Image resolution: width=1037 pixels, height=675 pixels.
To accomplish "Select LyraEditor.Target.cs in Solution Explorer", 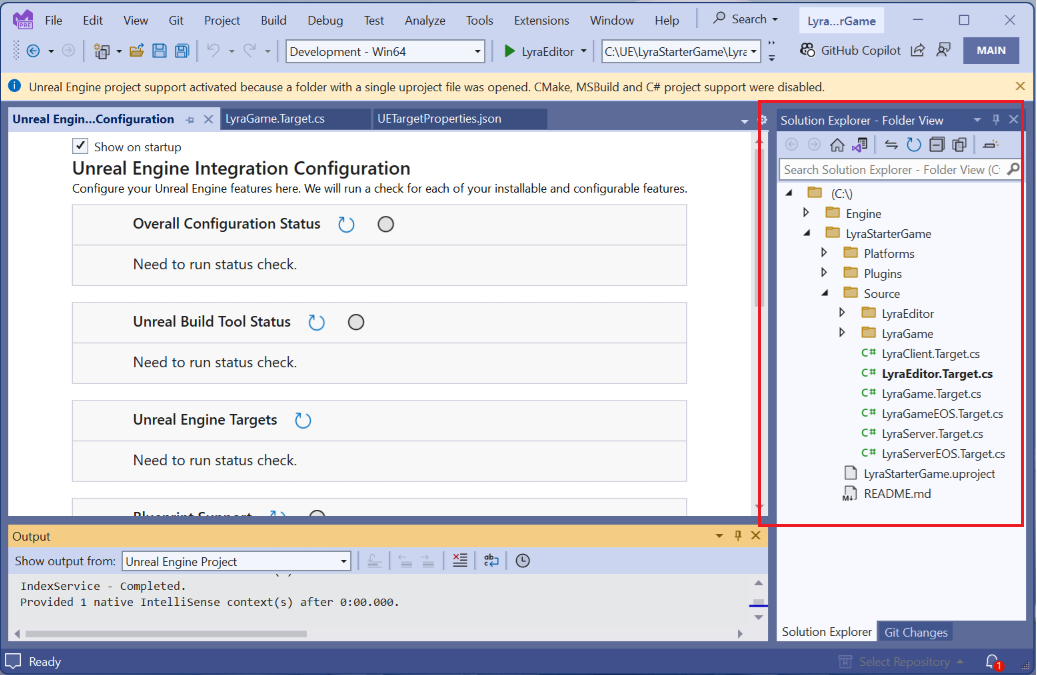I will coord(937,374).
